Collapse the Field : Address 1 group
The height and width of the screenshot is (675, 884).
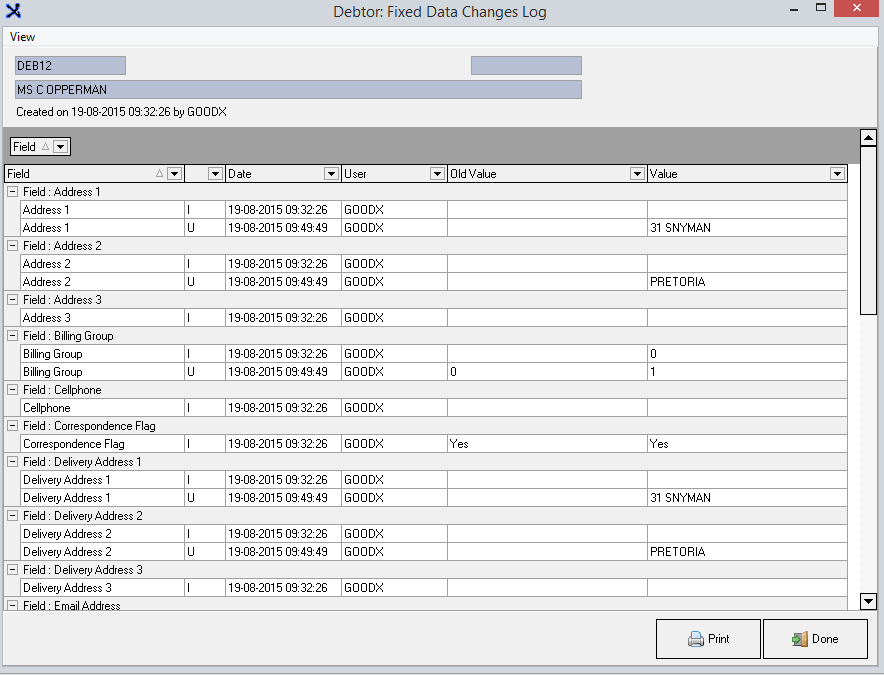12,192
